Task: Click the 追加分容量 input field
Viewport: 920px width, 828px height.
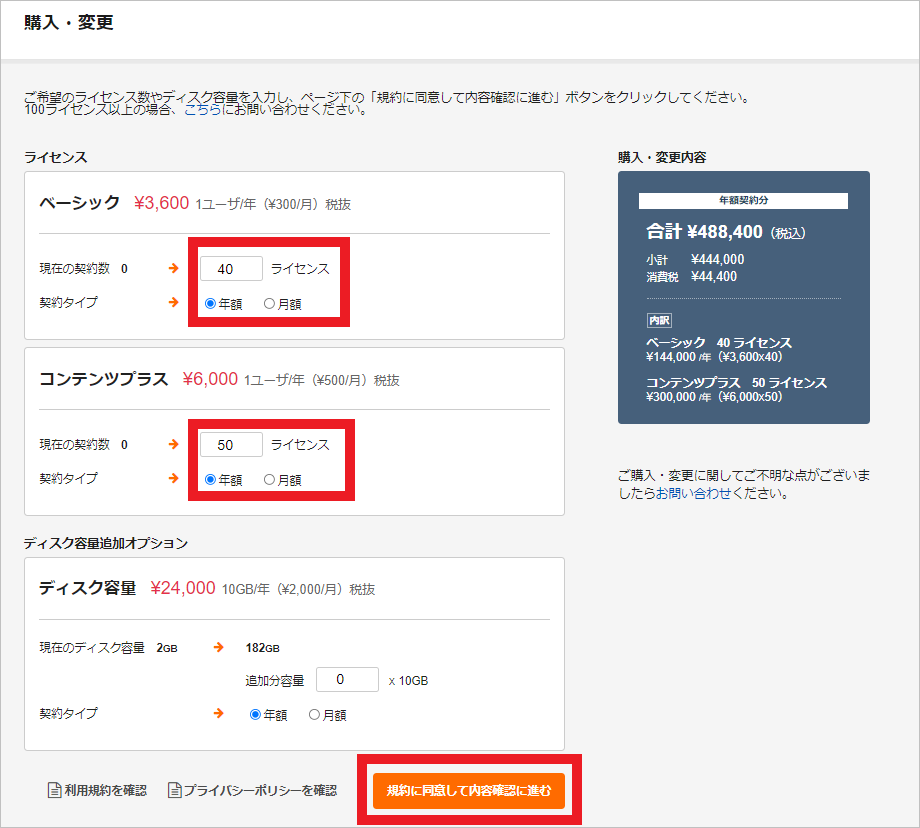Action: [x=347, y=680]
